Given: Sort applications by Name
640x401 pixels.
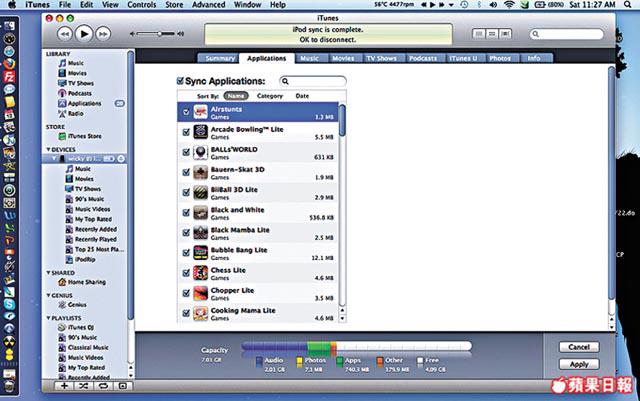Looking at the screenshot, I should [236, 96].
